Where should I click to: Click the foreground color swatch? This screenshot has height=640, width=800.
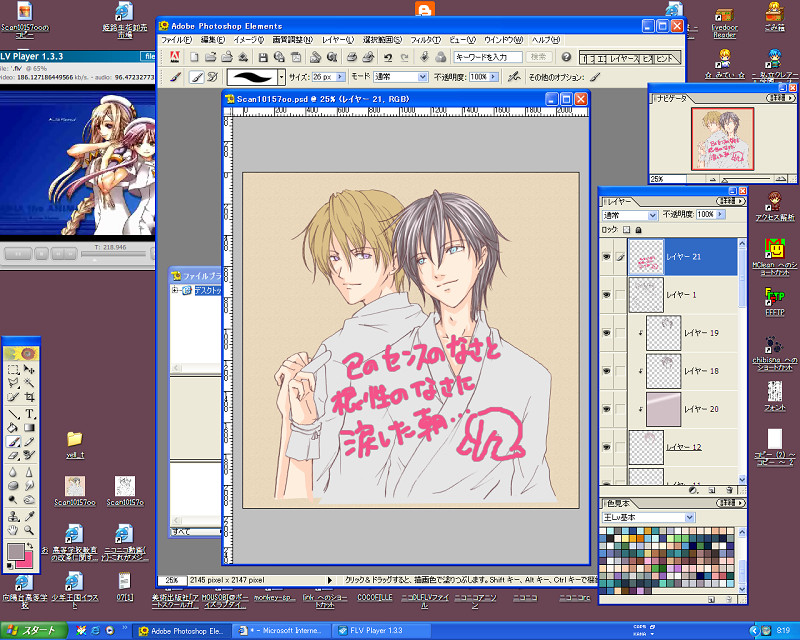pos(15,552)
